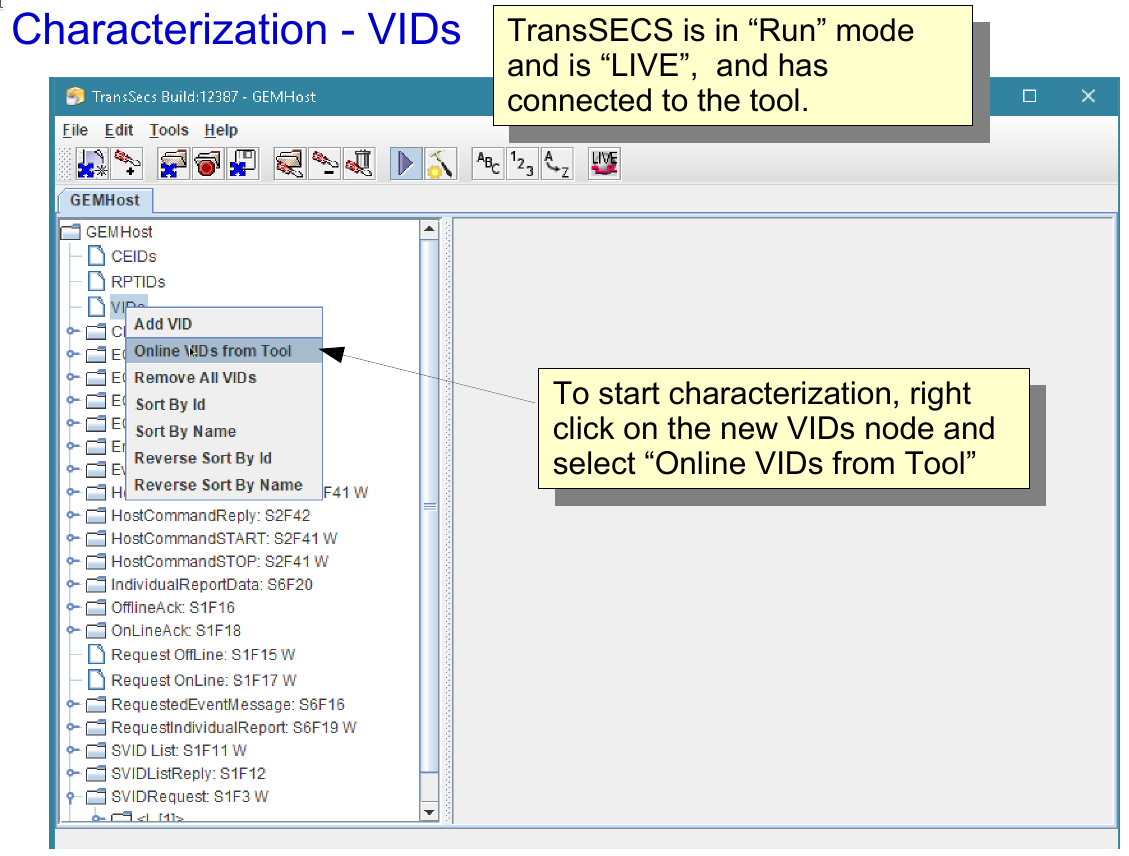
Task: Click the trash can delete icon
Action: tap(358, 163)
